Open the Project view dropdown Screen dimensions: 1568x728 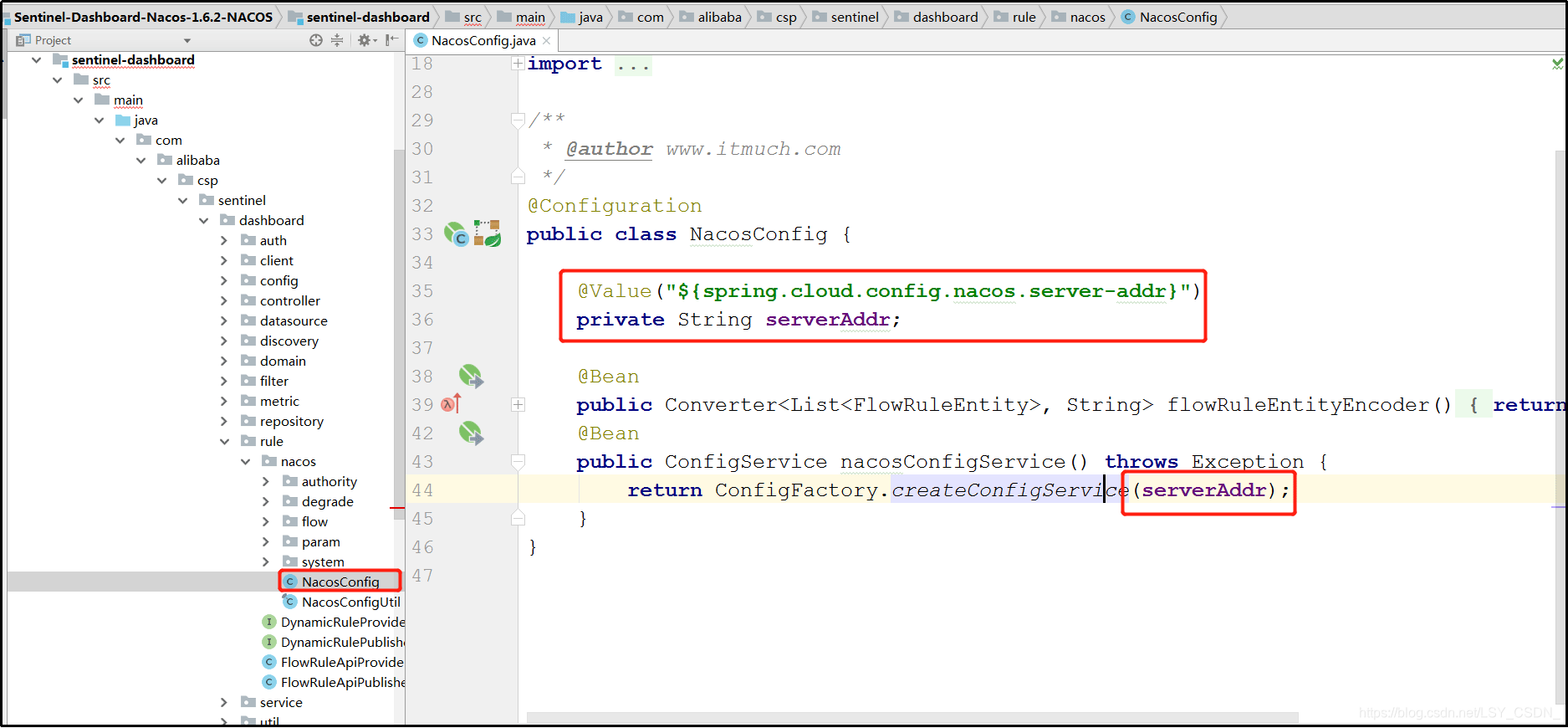point(187,40)
